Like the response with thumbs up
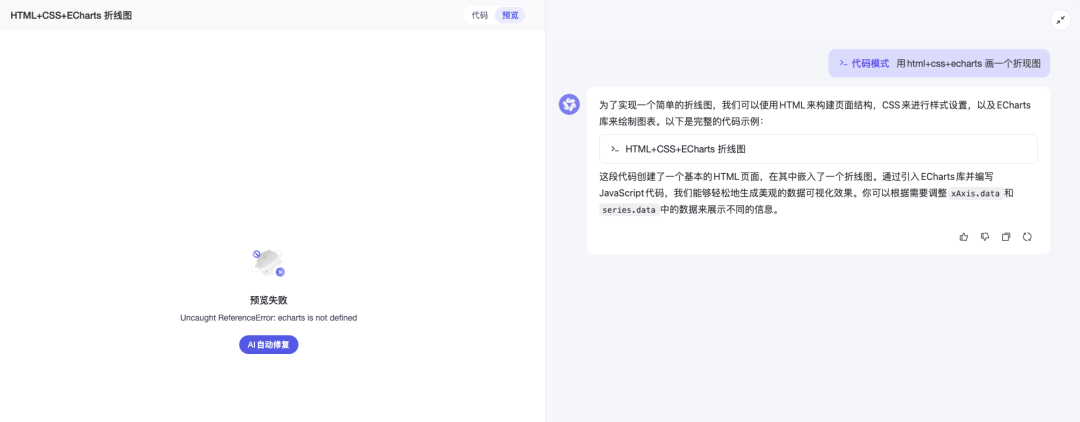Image resolution: width=1080 pixels, height=422 pixels. coord(964,237)
